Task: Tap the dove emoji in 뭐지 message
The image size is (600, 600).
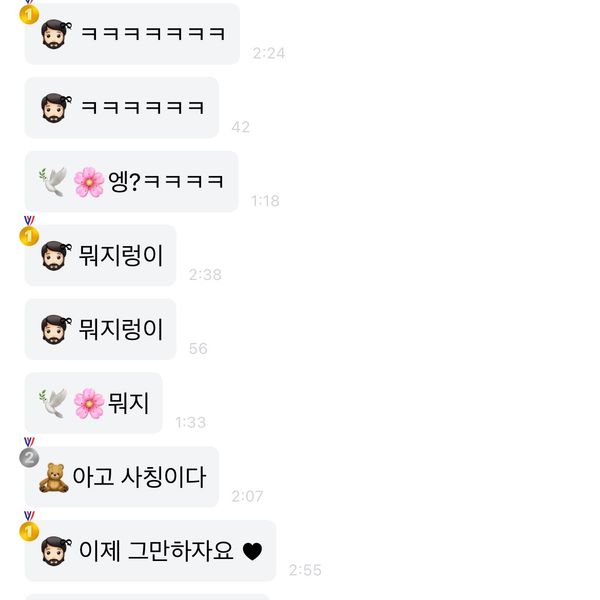Action: [x=53, y=403]
